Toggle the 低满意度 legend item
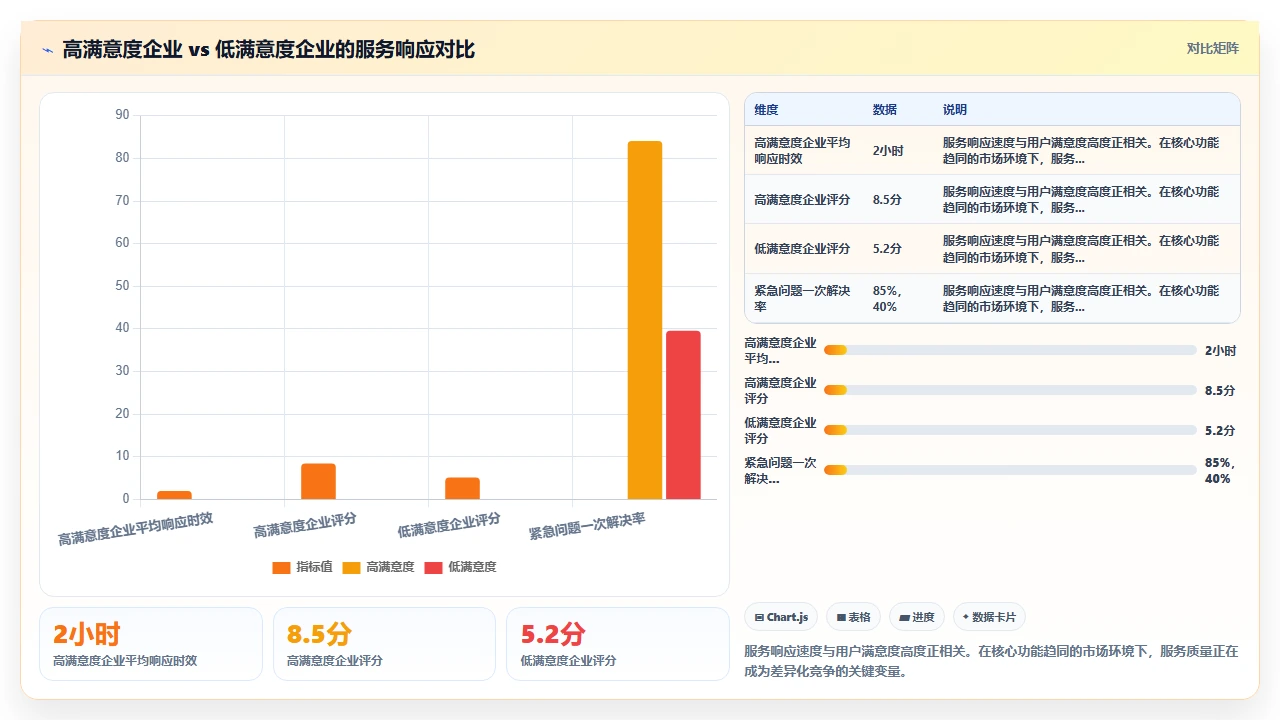1280x720 pixels. [x=460, y=567]
